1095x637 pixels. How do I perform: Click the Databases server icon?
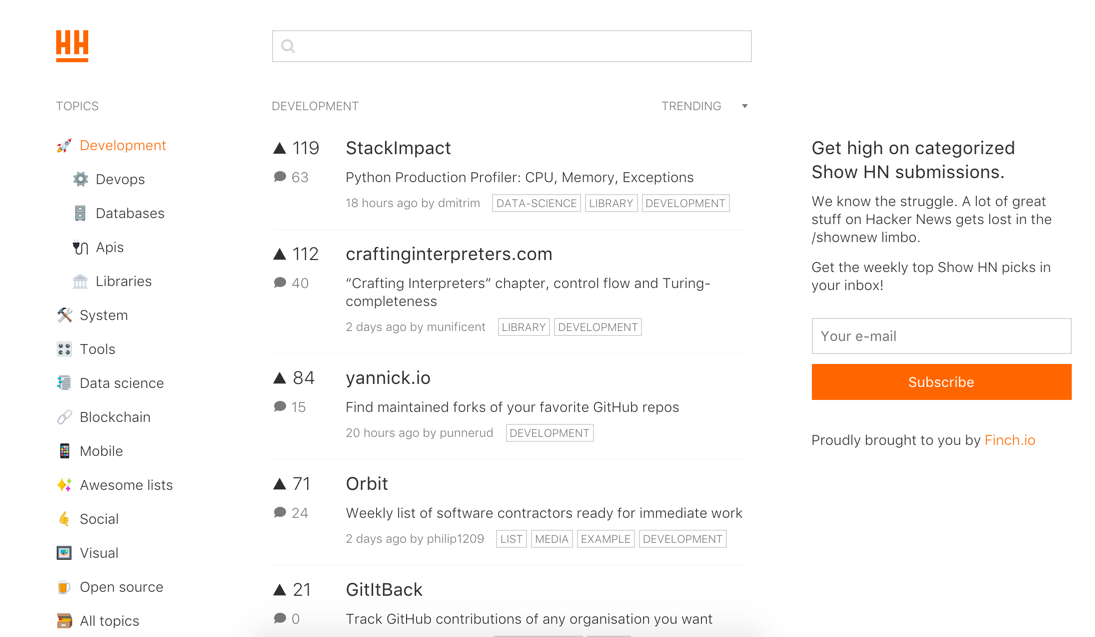tap(80, 214)
